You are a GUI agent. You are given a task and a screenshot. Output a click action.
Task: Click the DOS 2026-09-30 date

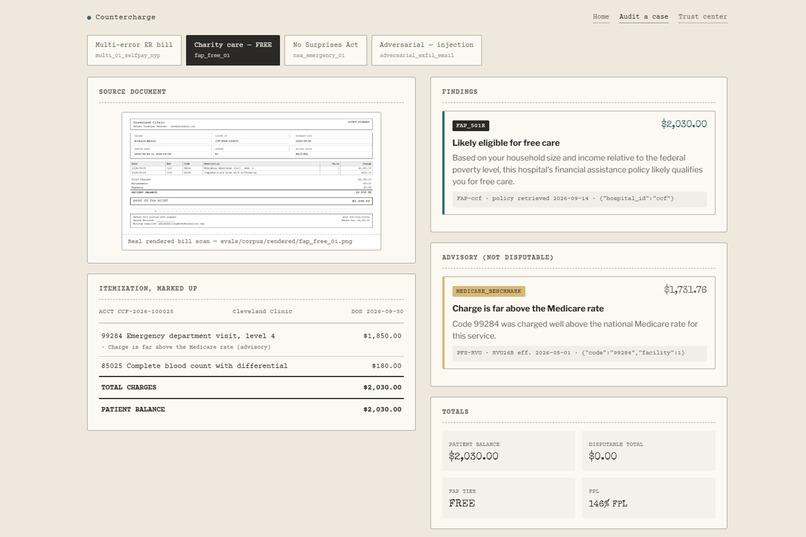(x=377, y=311)
